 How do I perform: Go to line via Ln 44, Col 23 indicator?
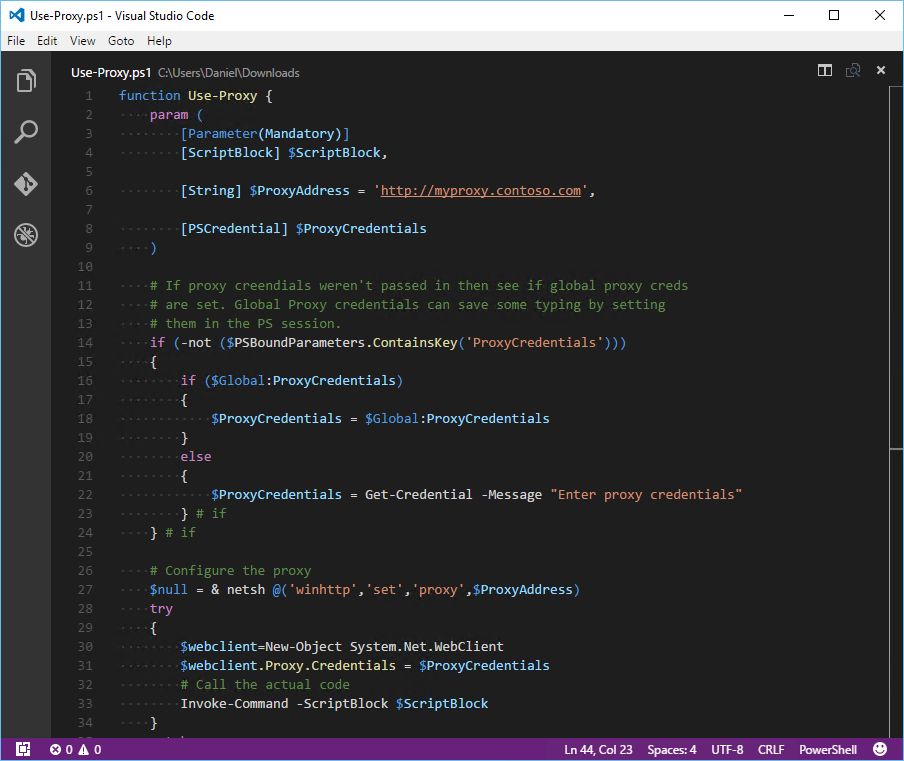pyautogui.click(x=598, y=749)
